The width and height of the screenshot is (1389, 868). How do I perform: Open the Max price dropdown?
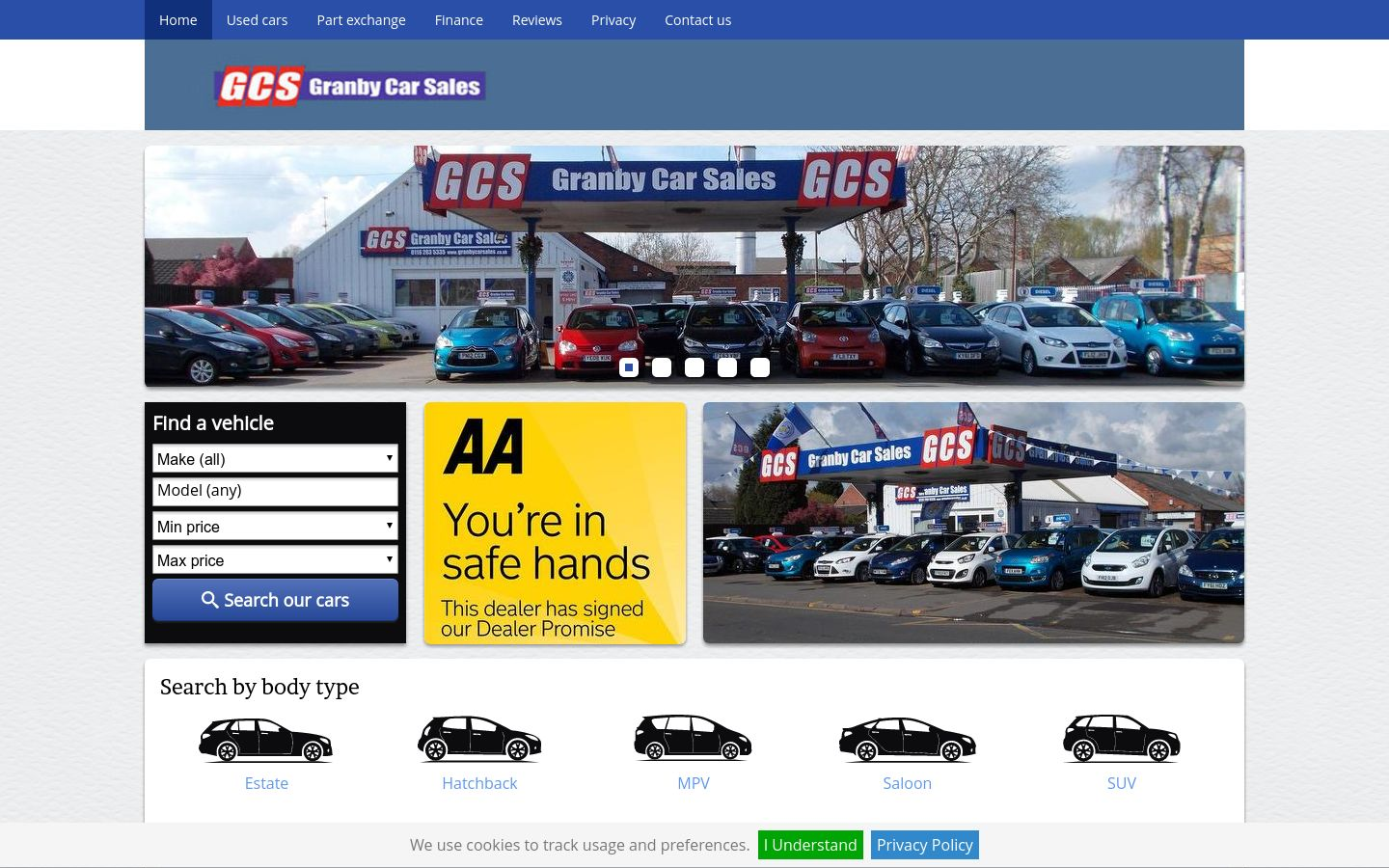(x=275, y=560)
